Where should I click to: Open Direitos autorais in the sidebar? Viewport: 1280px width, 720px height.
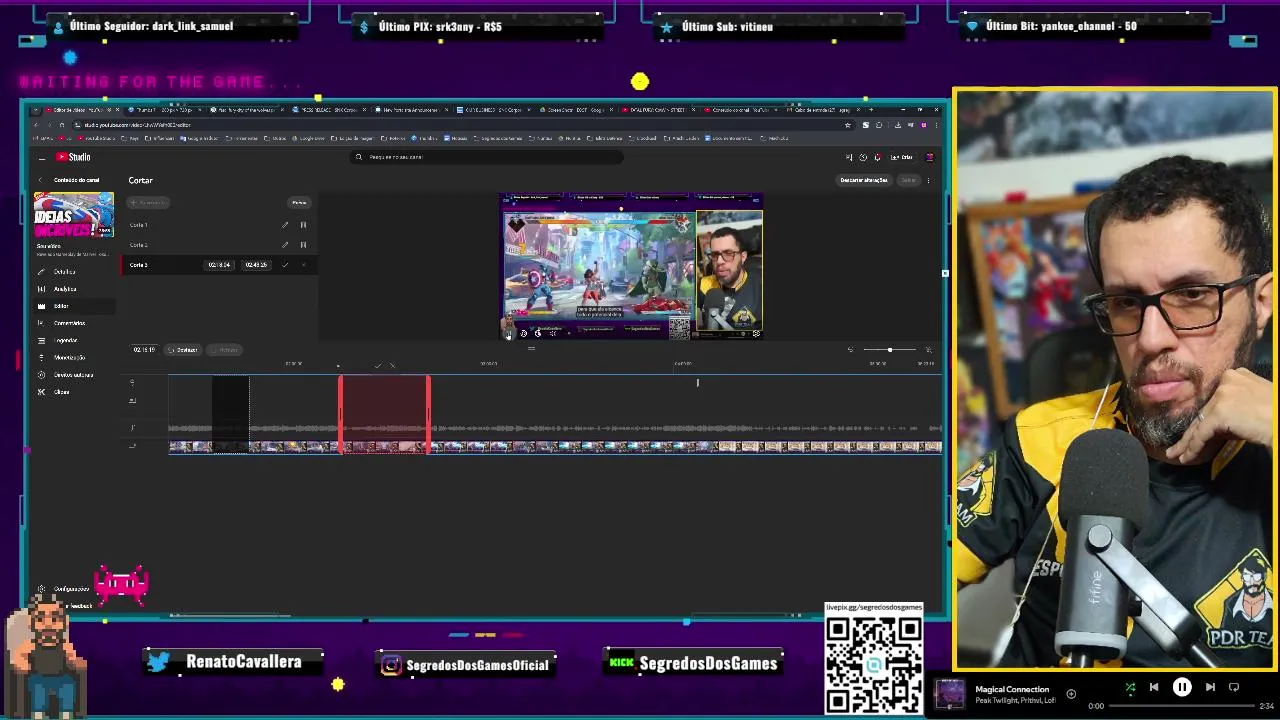[x=73, y=375]
